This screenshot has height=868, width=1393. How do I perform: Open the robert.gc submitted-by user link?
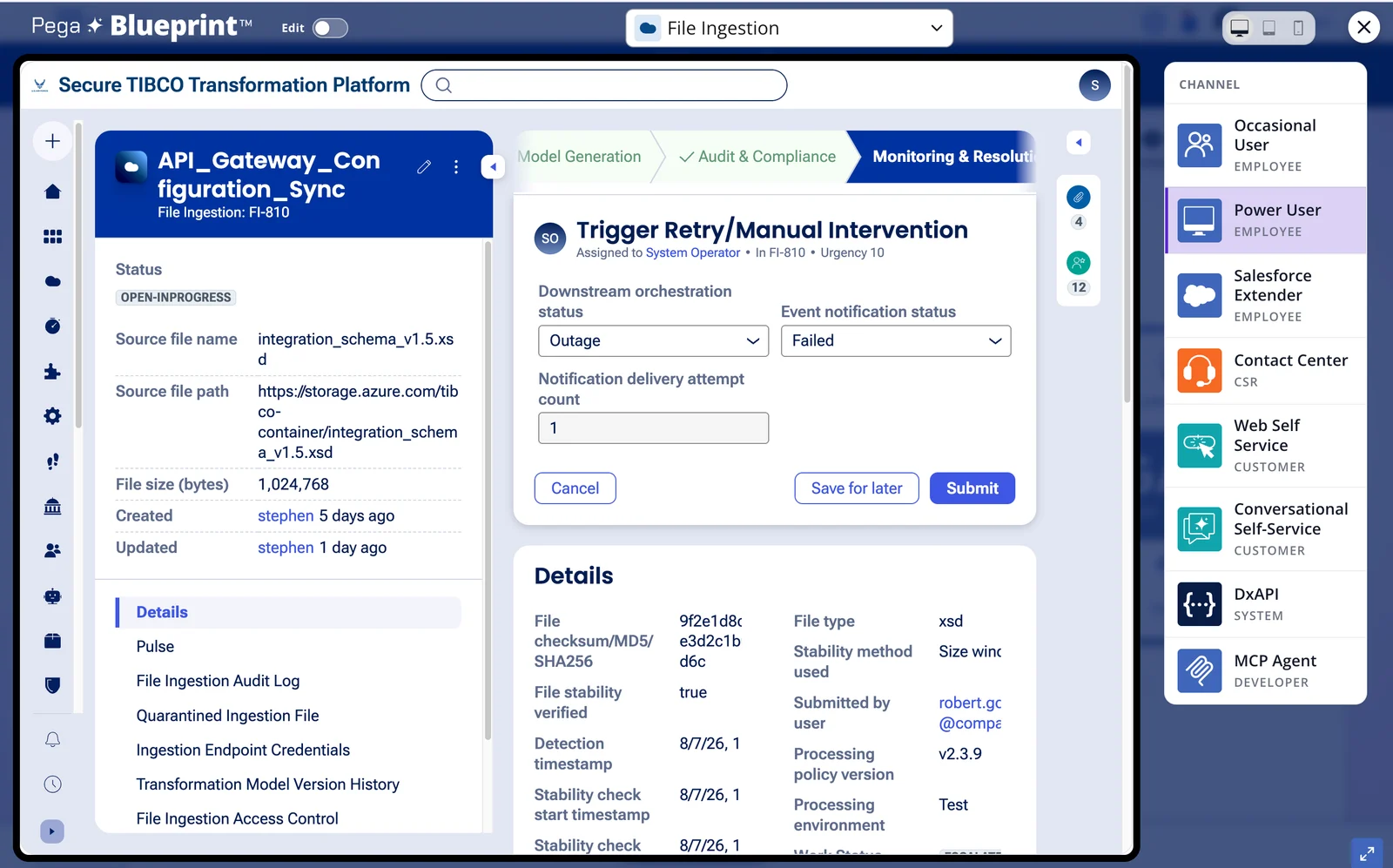[970, 713]
